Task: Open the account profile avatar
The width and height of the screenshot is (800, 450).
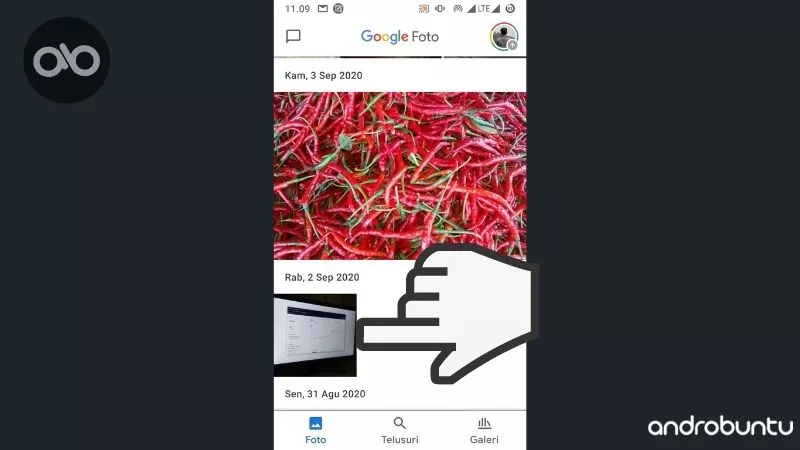Action: pos(504,37)
